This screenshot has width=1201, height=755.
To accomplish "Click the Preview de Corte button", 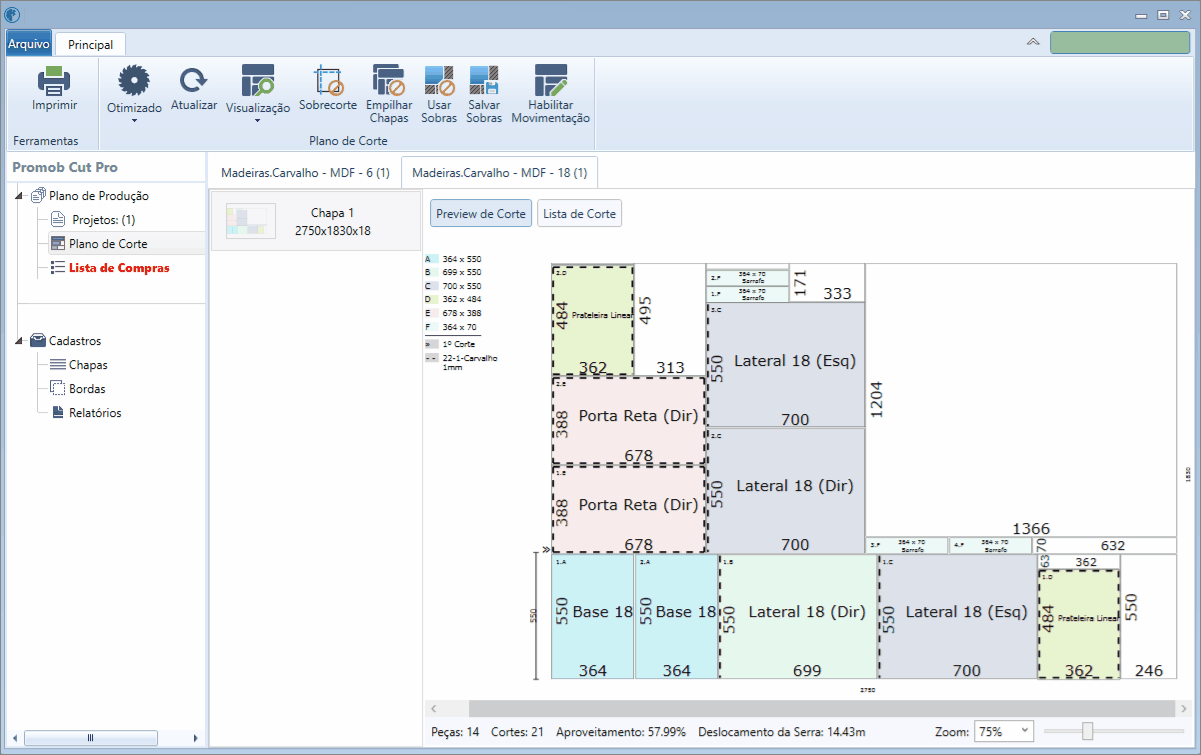I will click(x=481, y=213).
